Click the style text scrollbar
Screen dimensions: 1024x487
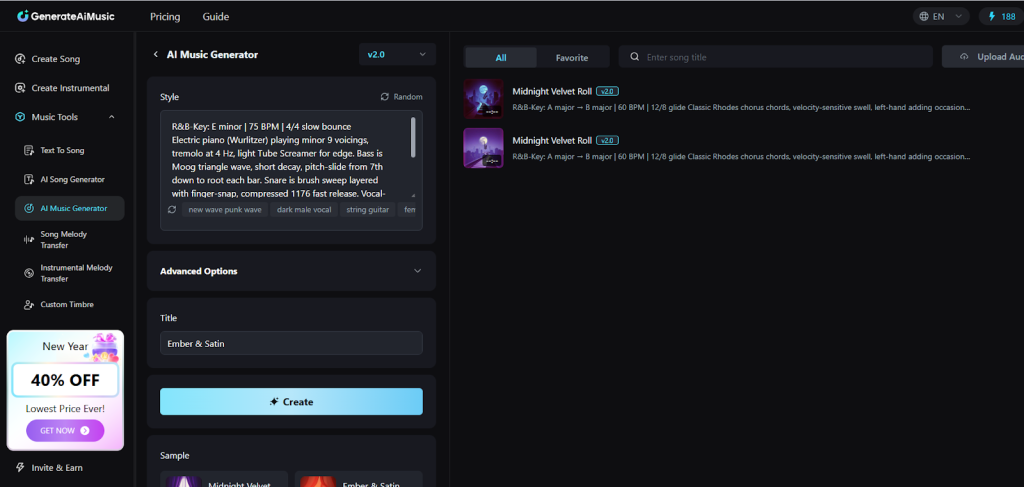[x=413, y=135]
